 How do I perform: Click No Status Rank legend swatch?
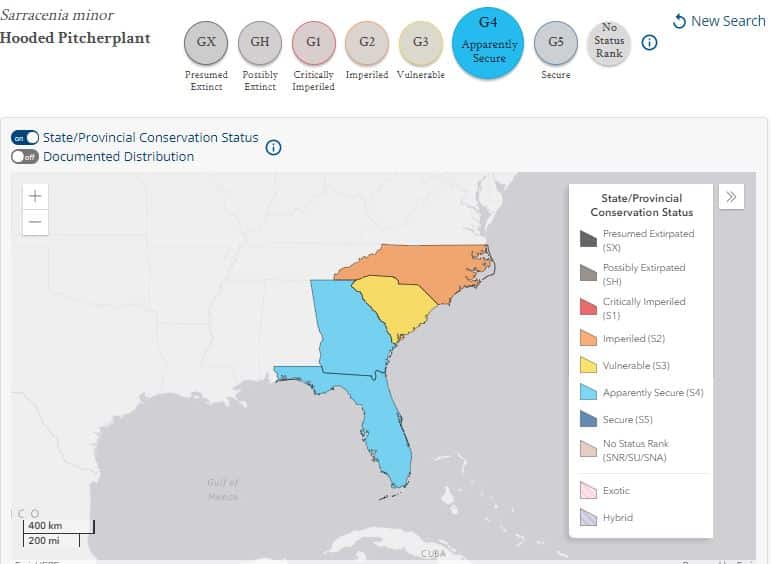[588, 449]
